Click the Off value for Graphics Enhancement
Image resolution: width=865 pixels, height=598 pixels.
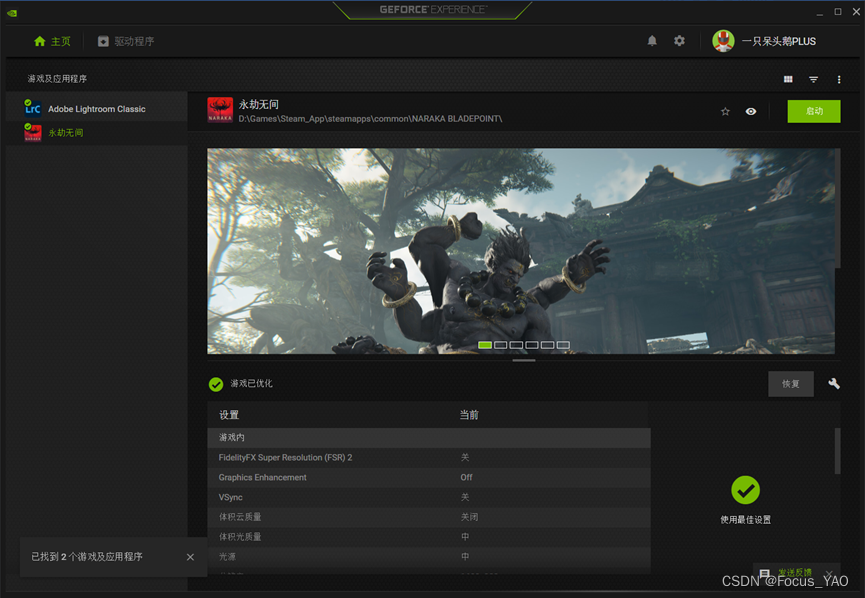click(x=467, y=477)
